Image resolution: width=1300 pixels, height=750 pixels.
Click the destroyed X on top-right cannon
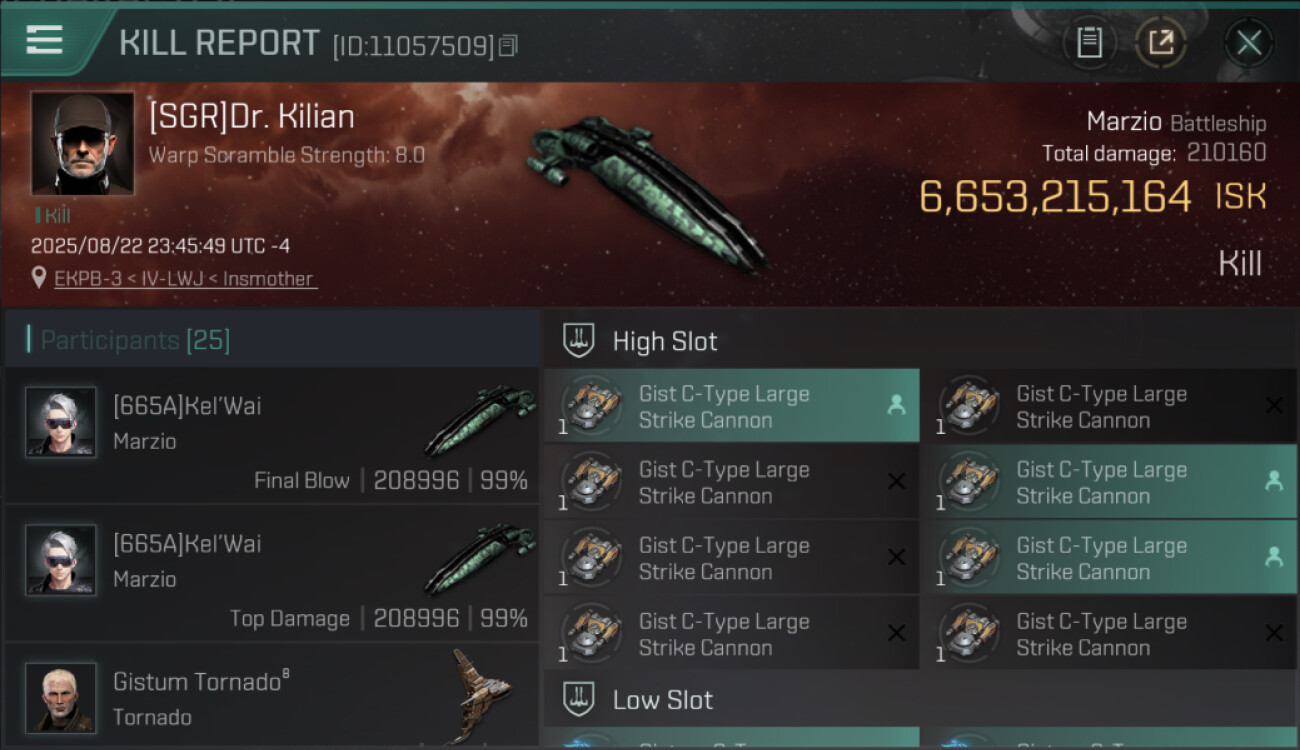(x=1274, y=406)
